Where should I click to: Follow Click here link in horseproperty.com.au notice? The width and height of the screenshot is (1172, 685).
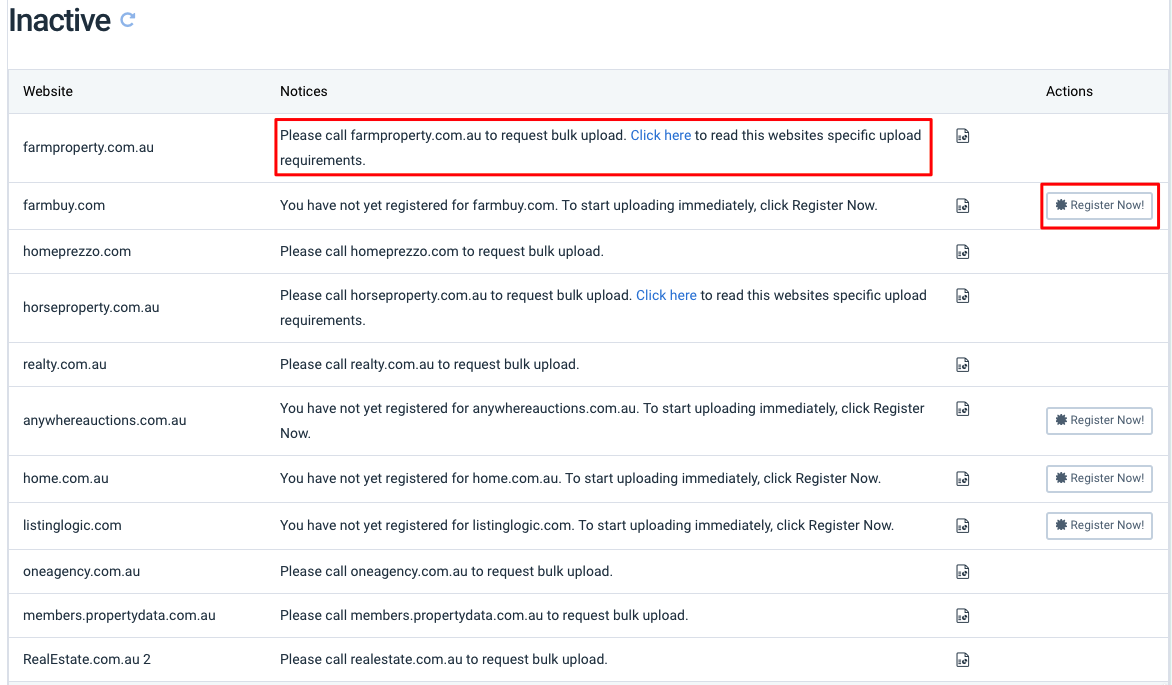pos(666,295)
